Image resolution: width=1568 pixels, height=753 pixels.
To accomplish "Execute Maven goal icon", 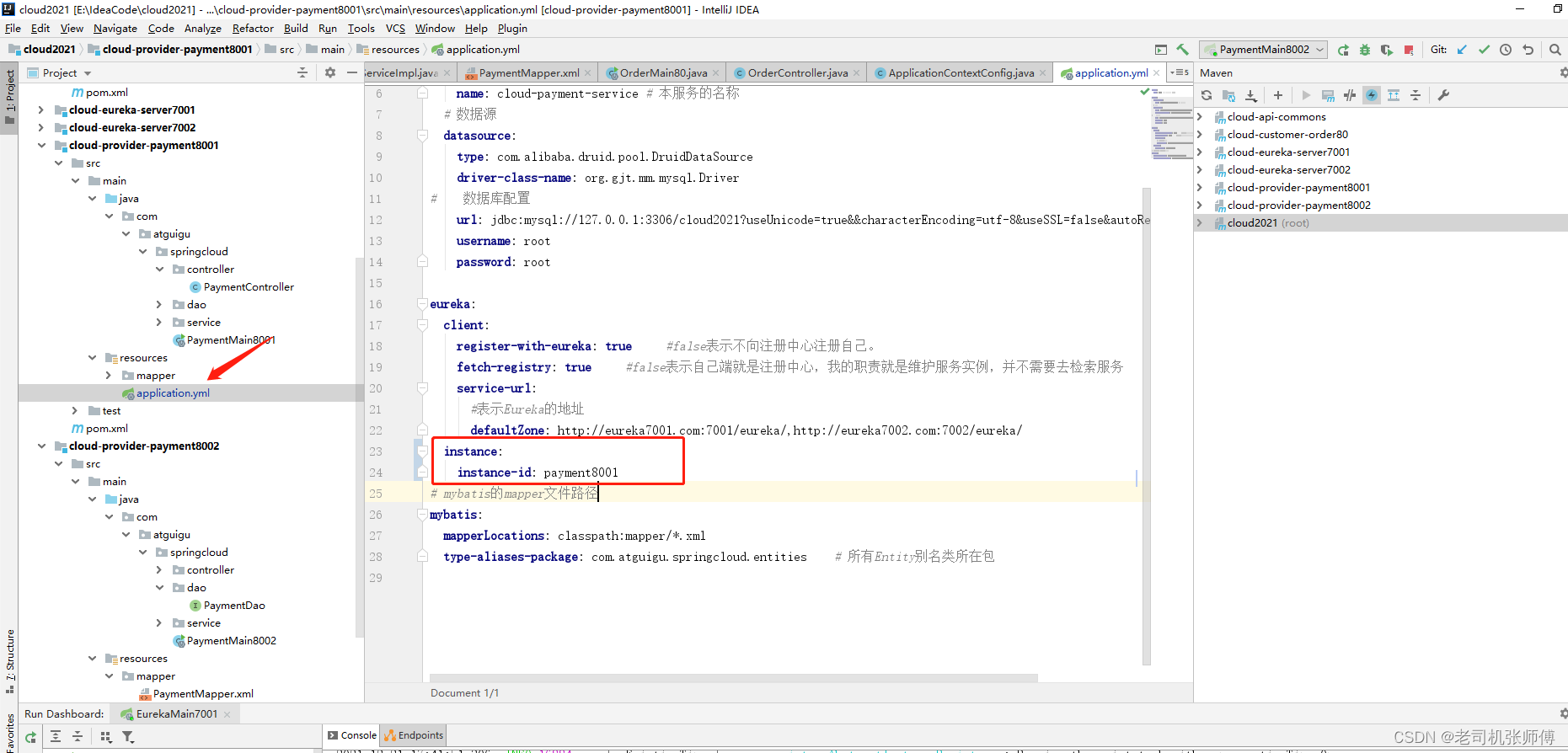I will [x=1328, y=95].
